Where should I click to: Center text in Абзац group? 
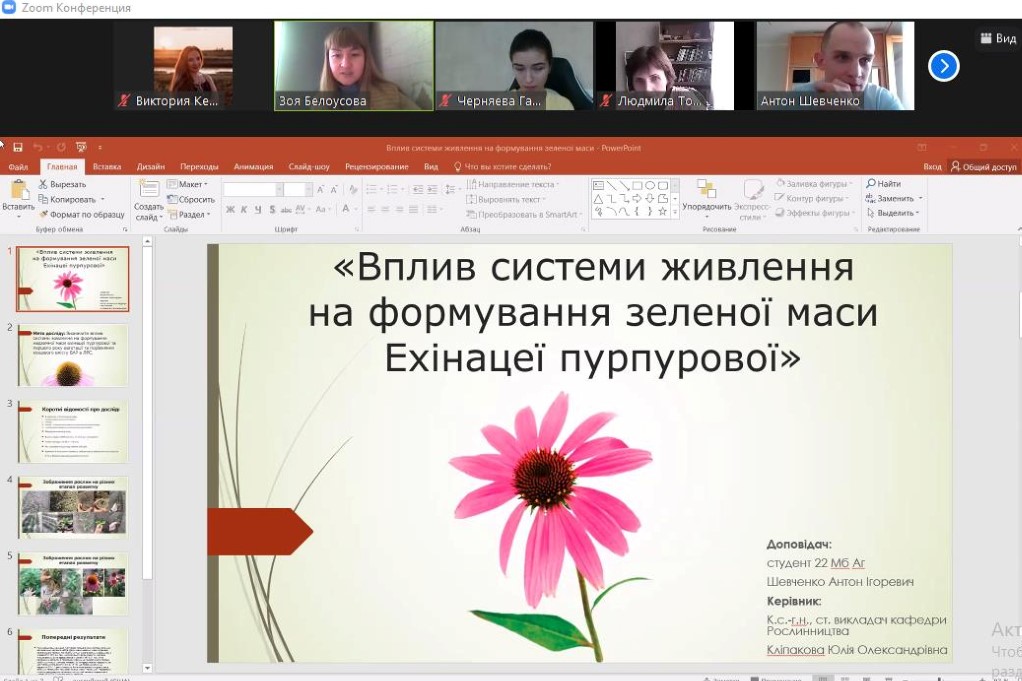click(x=385, y=209)
